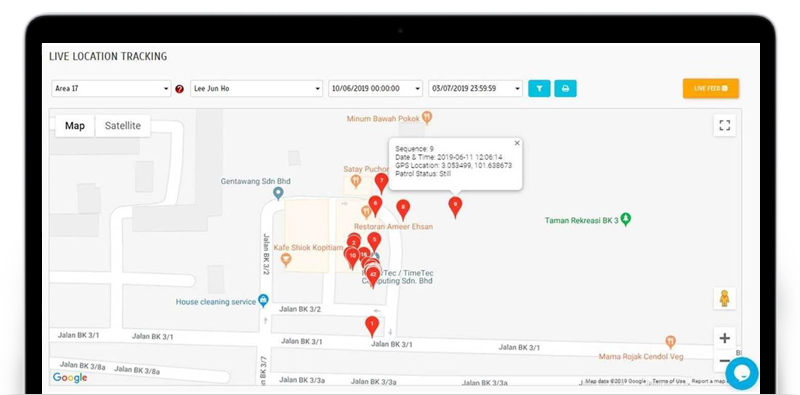This screenshot has width=800, height=395.
Task: Toggle fullscreen map view icon
Action: 724,126
